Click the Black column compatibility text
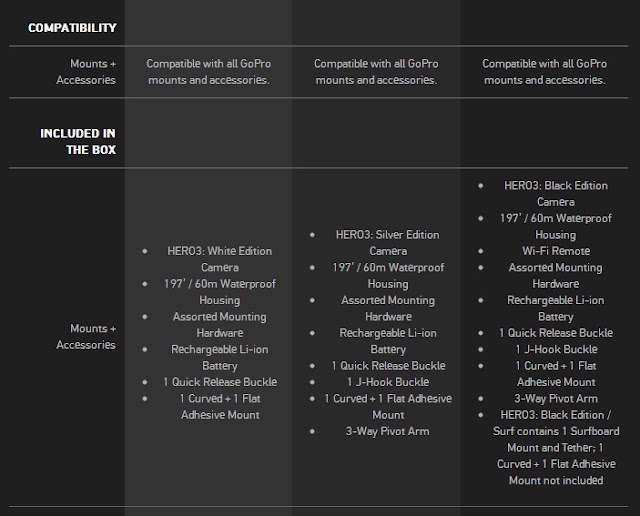The height and width of the screenshot is (516, 640). pyautogui.click(x=544, y=72)
